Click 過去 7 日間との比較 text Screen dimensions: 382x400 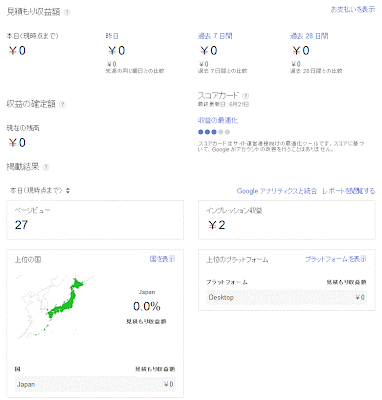222,71
